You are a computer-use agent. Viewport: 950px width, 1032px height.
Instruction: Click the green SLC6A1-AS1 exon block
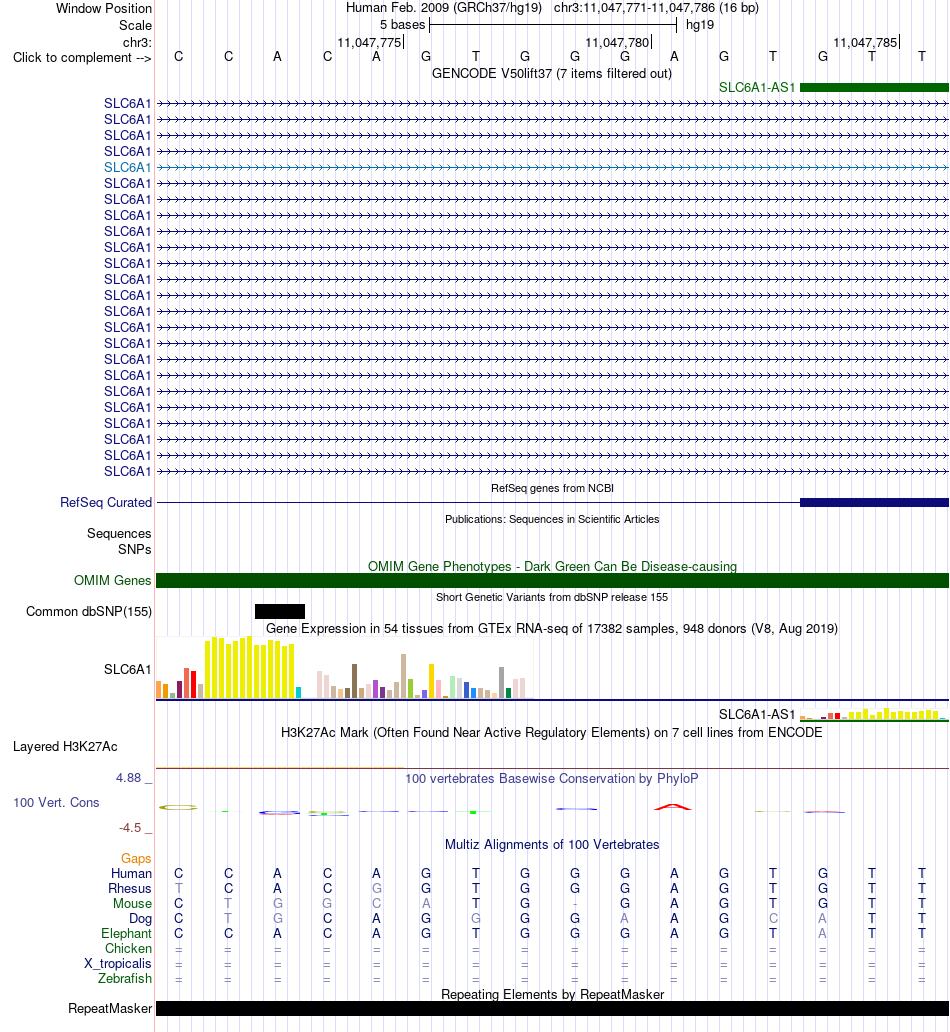874,88
